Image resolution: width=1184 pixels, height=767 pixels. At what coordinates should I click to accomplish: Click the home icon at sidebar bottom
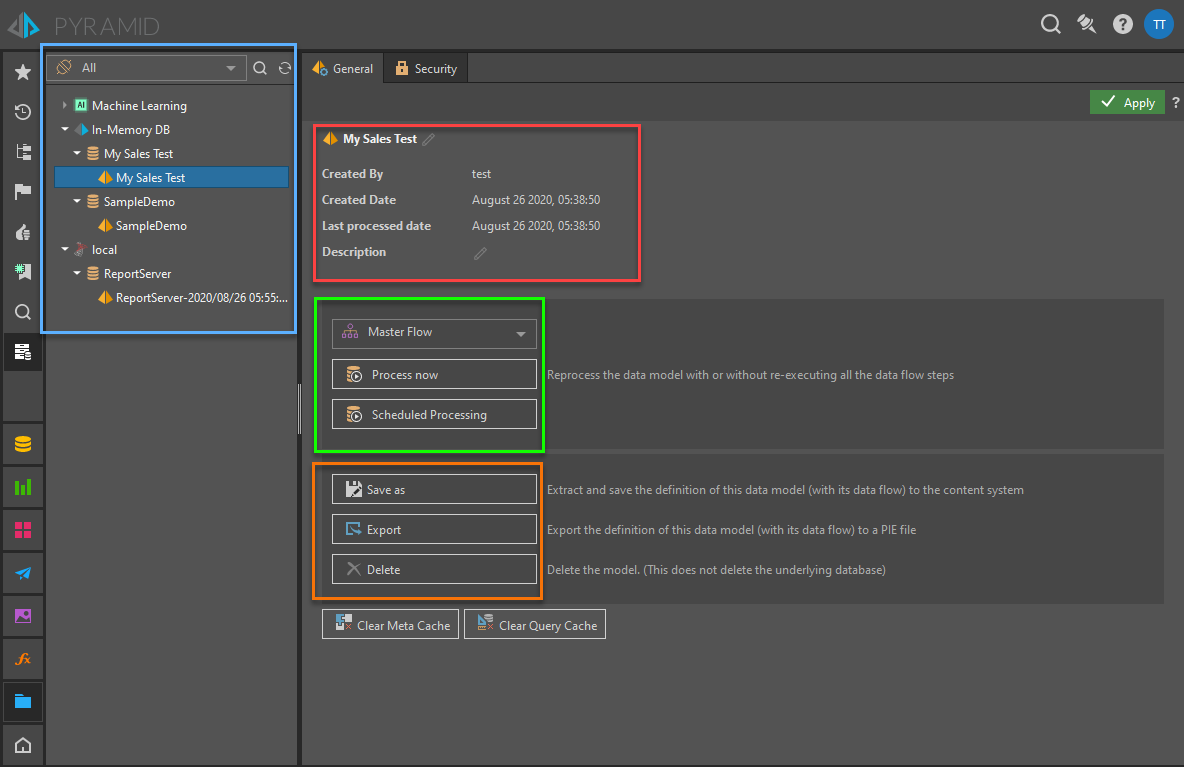point(23,745)
